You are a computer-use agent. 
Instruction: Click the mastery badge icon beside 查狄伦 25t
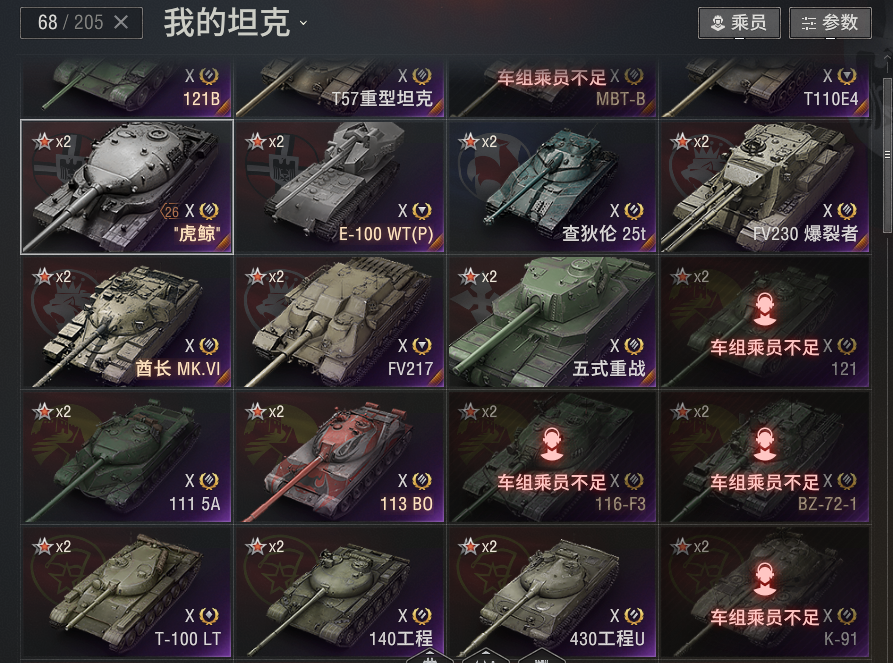click(634, 211)
